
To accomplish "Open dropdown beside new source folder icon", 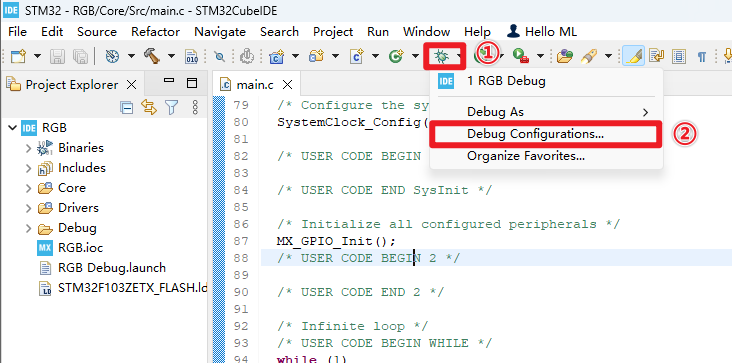I will [x=336, y=56].
